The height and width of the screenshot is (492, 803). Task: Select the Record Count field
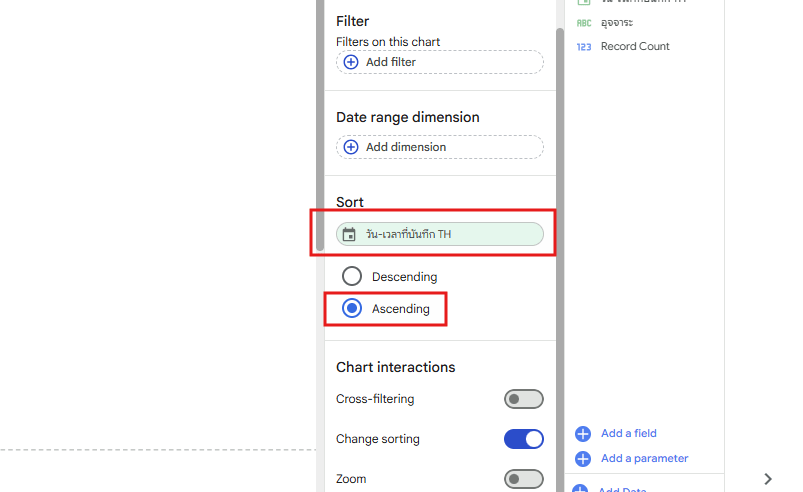tap(635, 47)
